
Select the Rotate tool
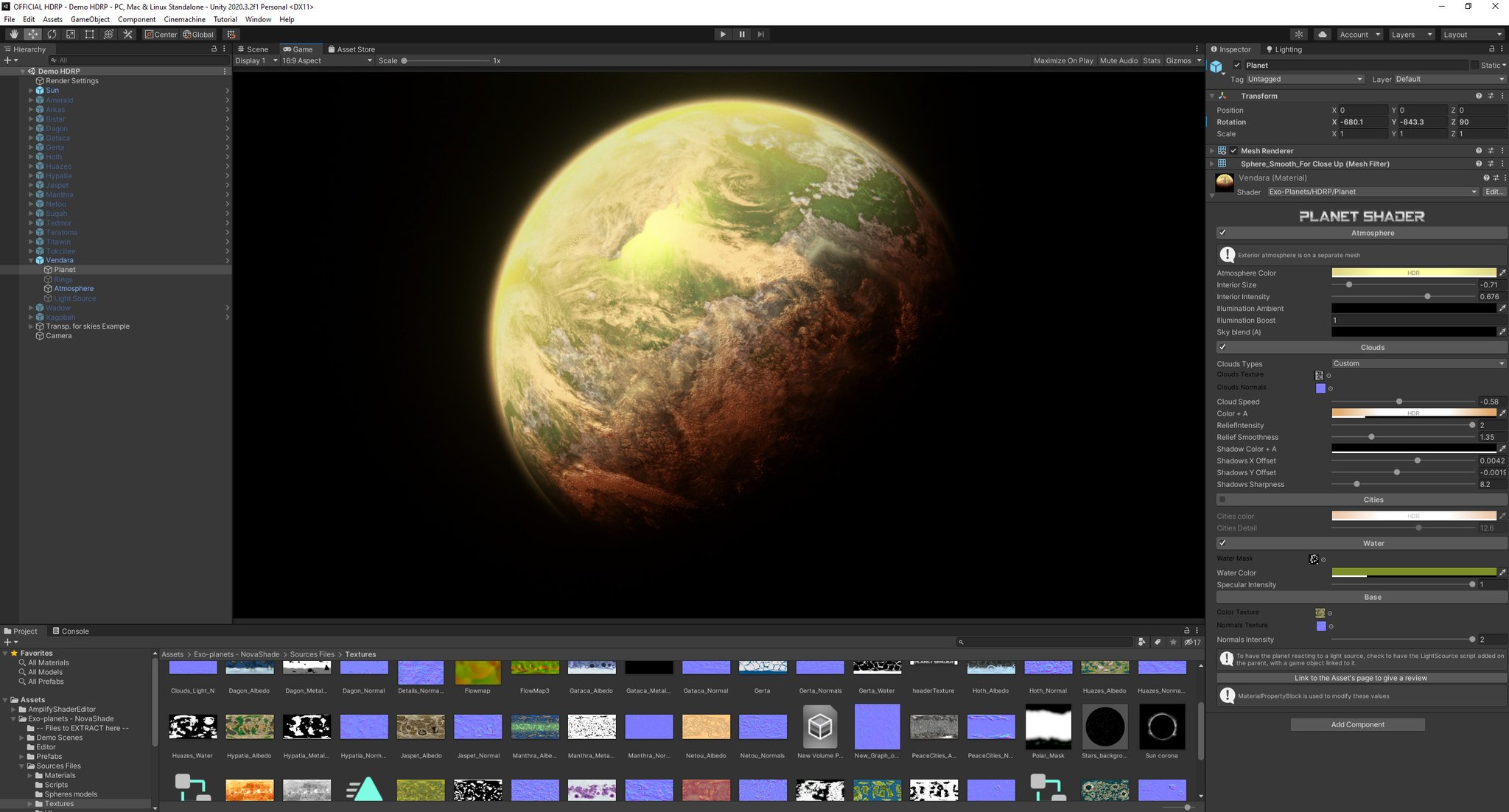click(x=52, y=35)
